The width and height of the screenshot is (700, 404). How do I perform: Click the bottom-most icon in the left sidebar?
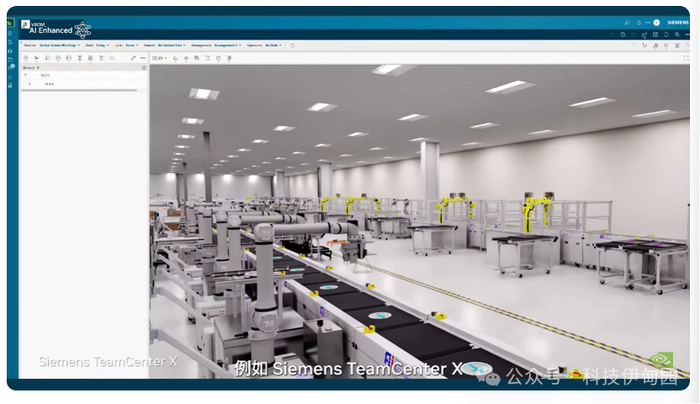click(10, 85)
